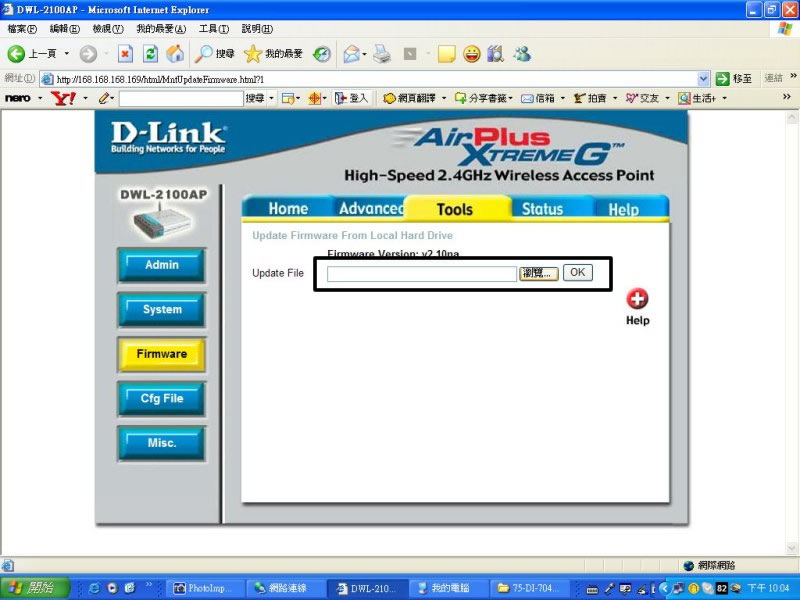
Task: Expand the Yahoo toolbar overflow chevron
Action: pyautogui.click(x=786, y=96)
